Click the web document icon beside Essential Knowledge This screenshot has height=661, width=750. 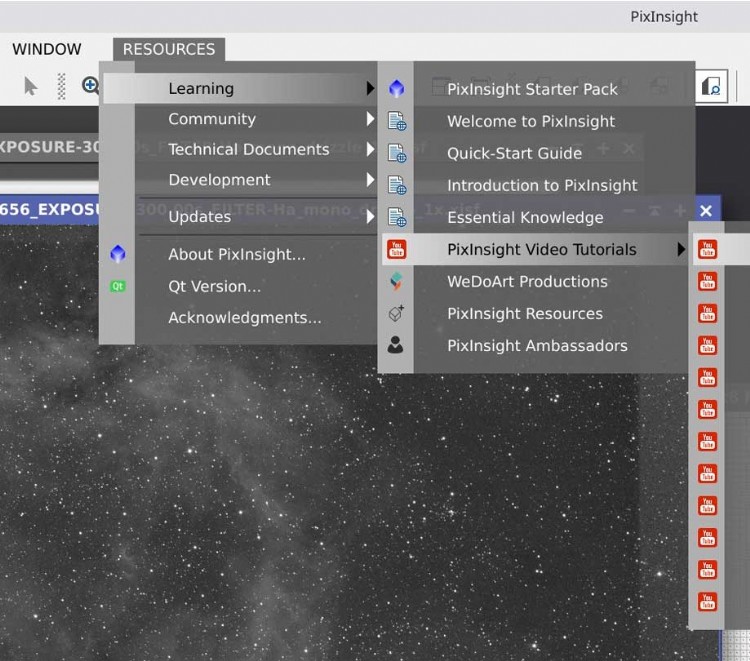coord(397,217)
